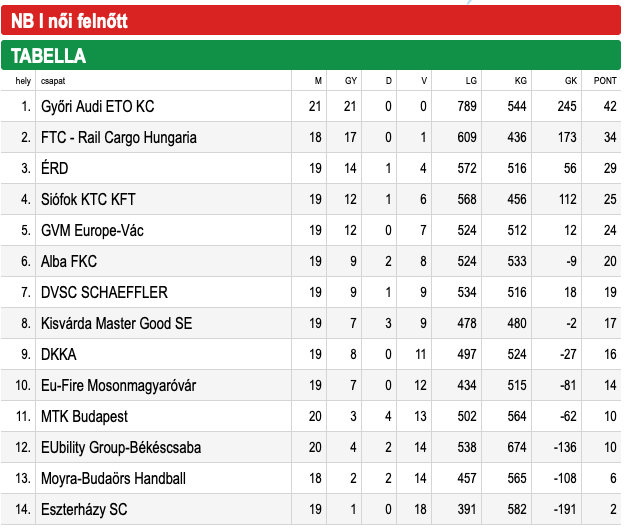Select the GK column header
The image size is (625, 528).
[570, 81]
